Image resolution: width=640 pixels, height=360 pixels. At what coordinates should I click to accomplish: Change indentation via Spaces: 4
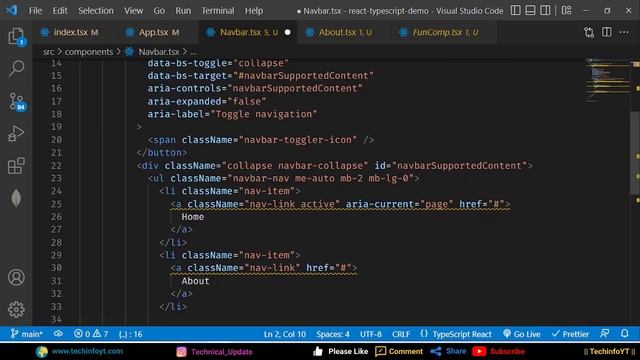[x=333, y=334]
